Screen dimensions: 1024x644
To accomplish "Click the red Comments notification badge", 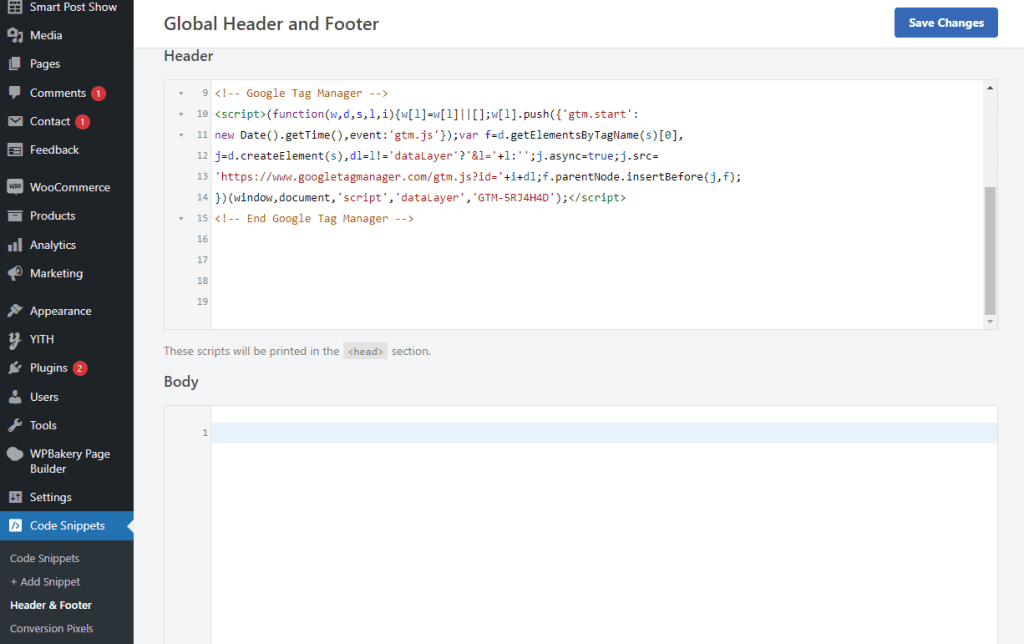I will pos(99,93).
